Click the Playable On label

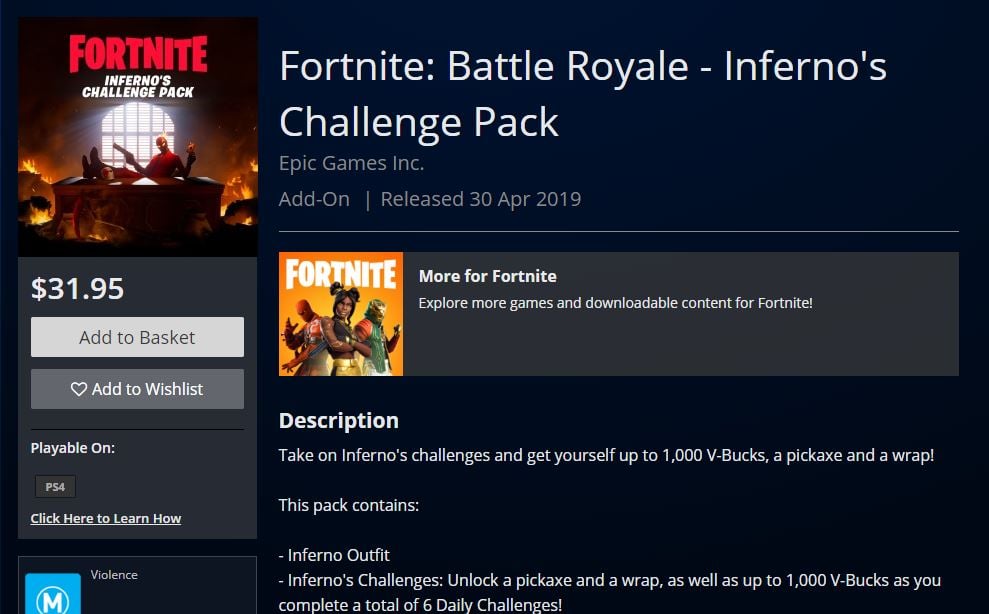(x=73, y=447)
